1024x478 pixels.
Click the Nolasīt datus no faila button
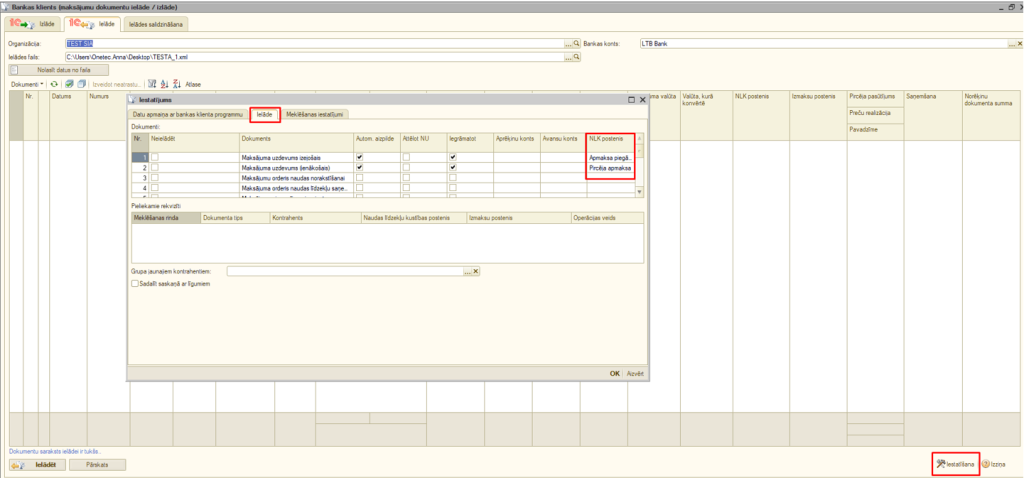tap(64, 70)
